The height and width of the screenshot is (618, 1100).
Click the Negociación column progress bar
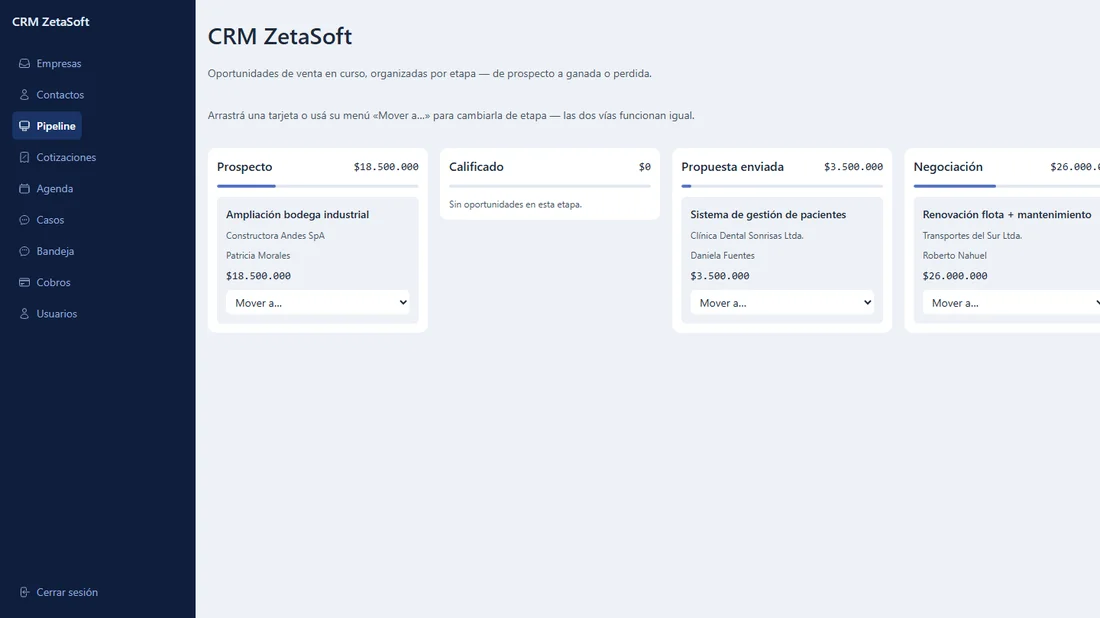(x=1007, y=186)
